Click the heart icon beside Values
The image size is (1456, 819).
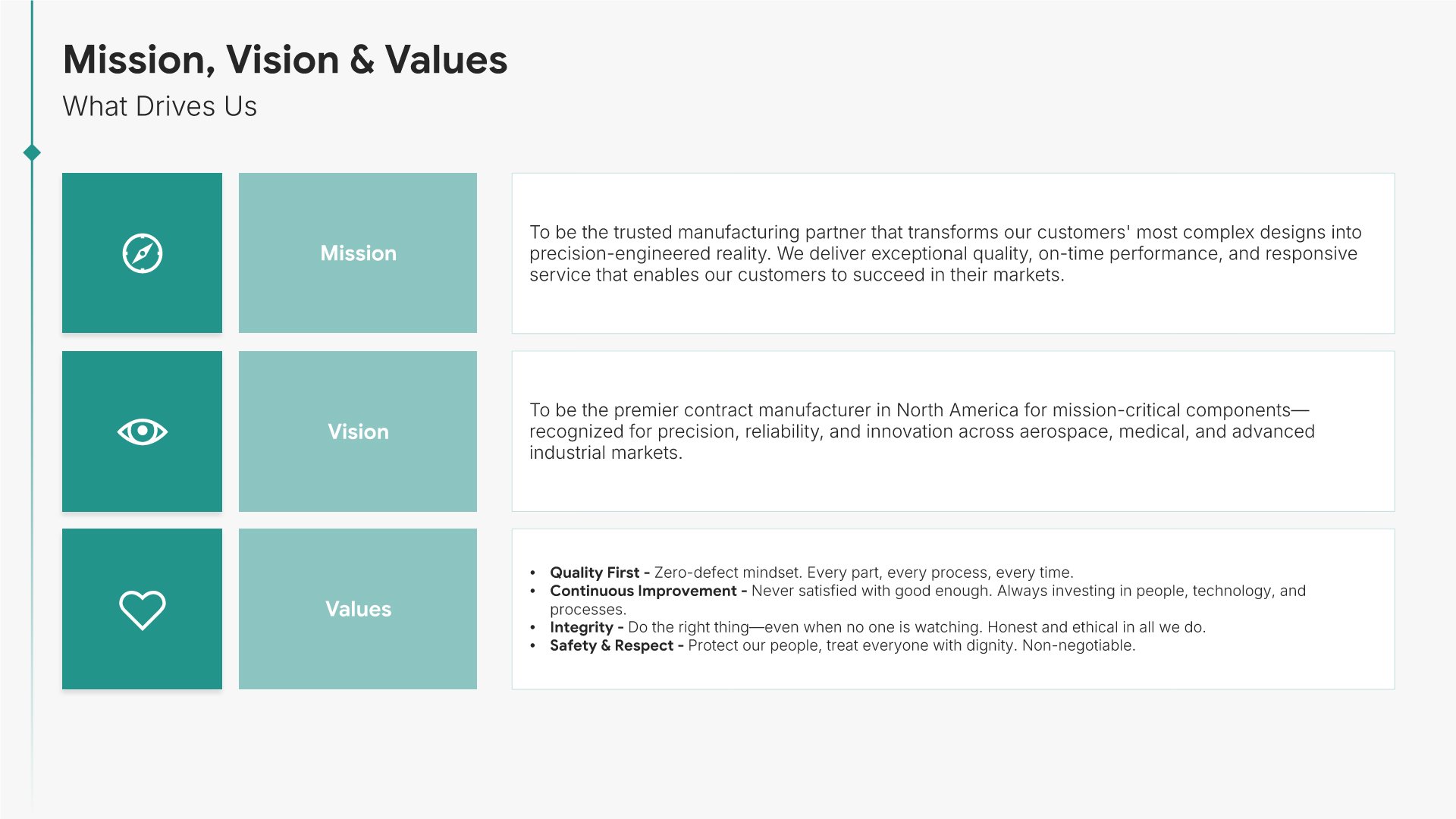[142, 610]
